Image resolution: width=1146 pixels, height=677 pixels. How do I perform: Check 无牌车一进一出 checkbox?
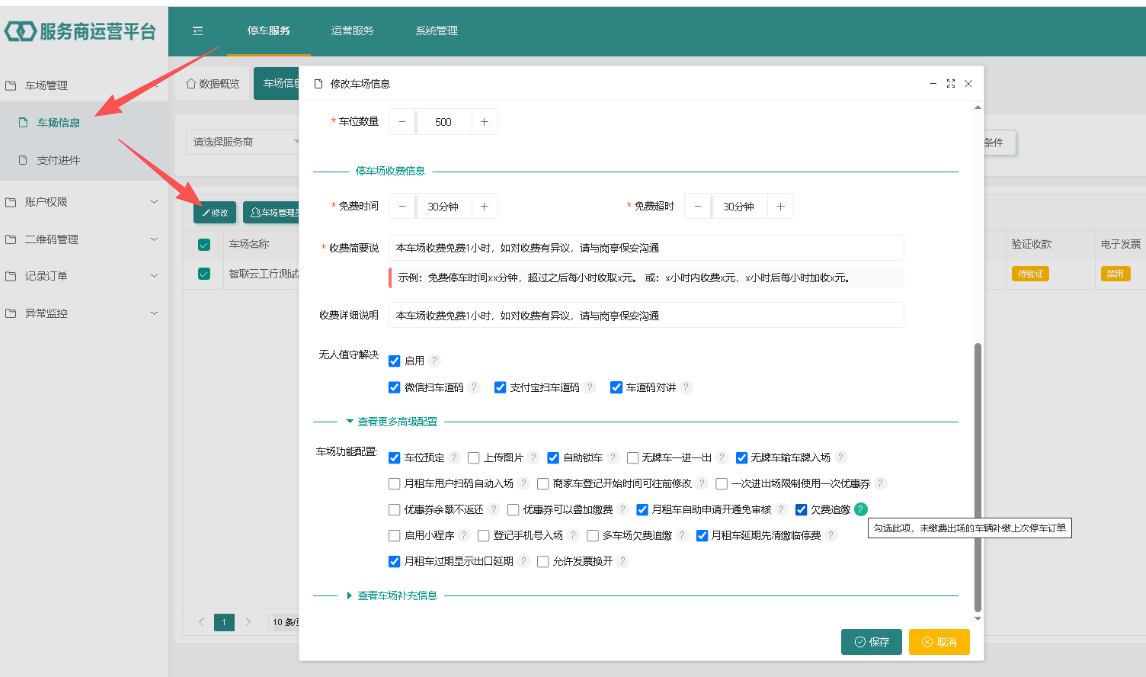point(633,458)
